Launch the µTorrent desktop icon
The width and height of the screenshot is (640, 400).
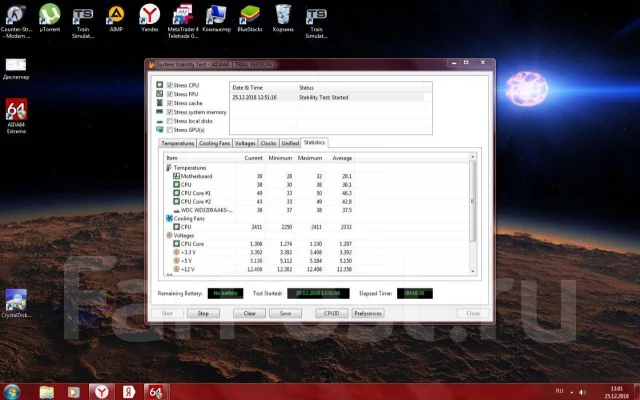point(50,18)
